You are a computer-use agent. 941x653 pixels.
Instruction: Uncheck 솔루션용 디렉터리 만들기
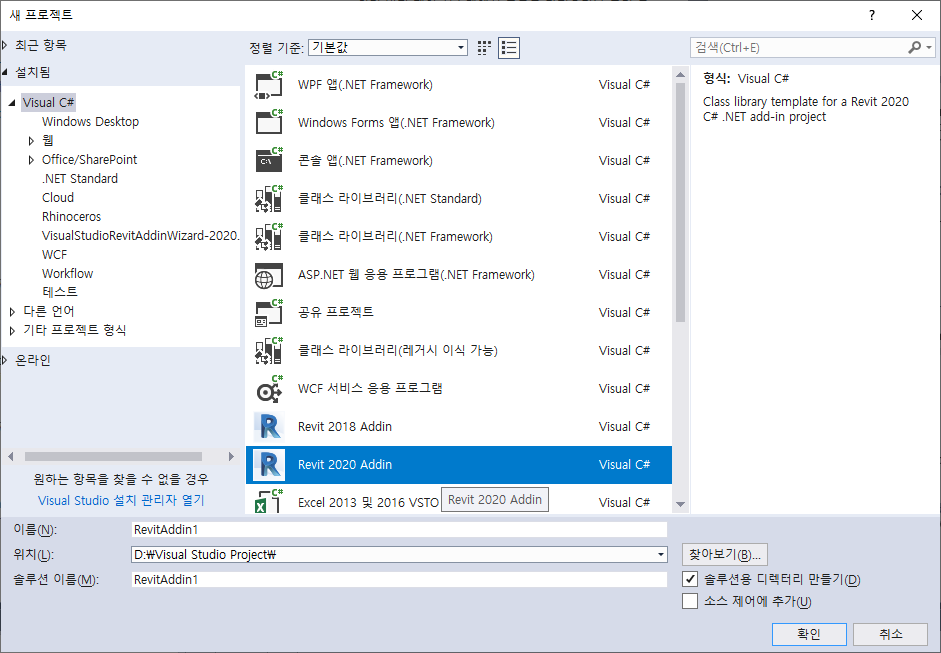coord(688,580)
